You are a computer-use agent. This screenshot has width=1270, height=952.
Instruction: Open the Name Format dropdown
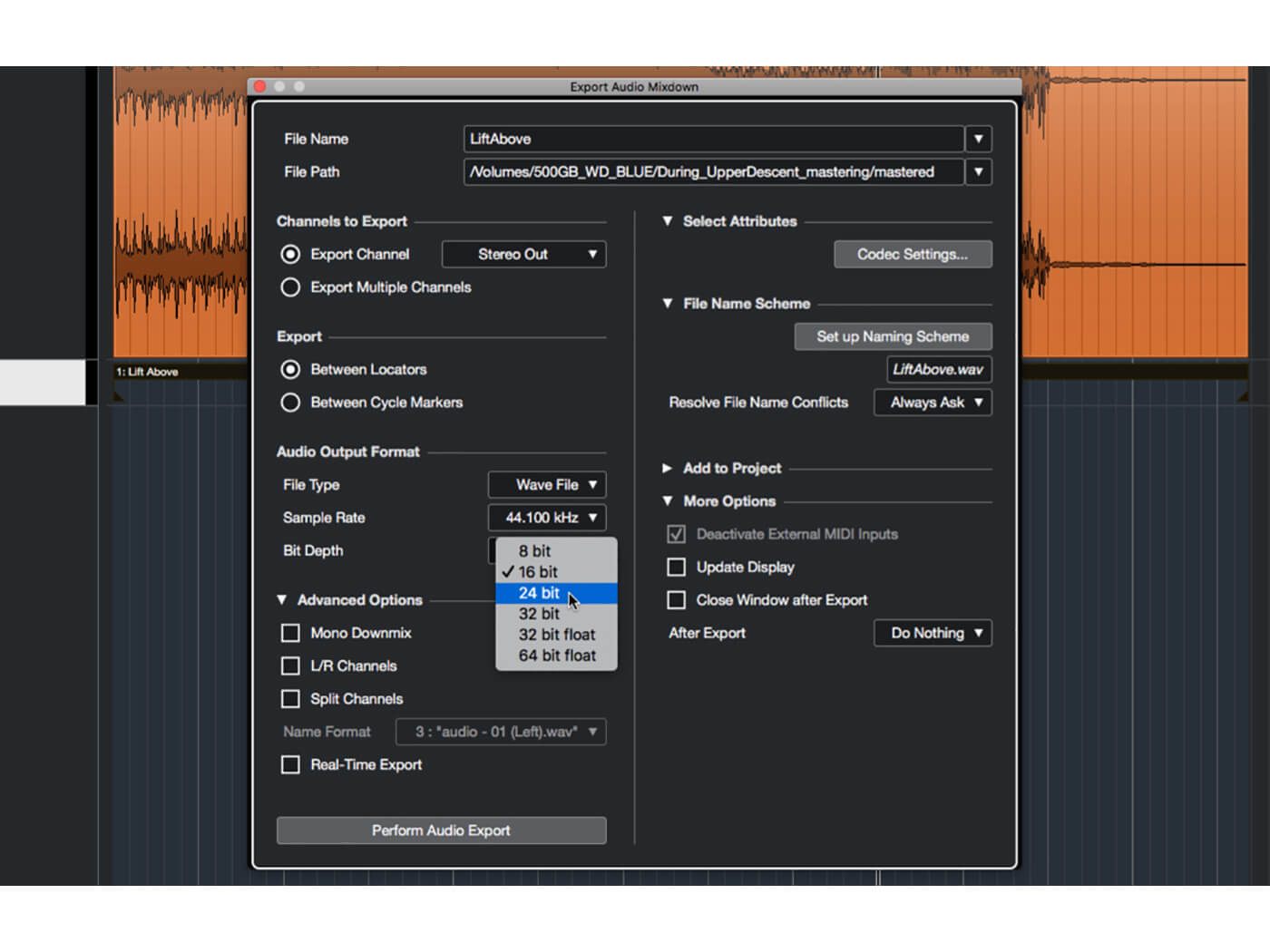(501, 732)
